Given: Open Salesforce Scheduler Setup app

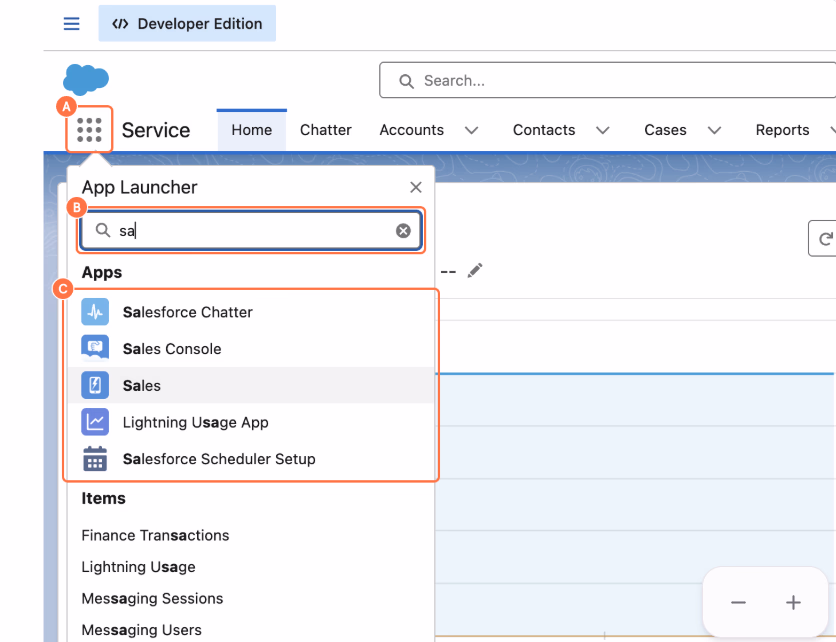Looking at the screenshot, I should point(219,459).
